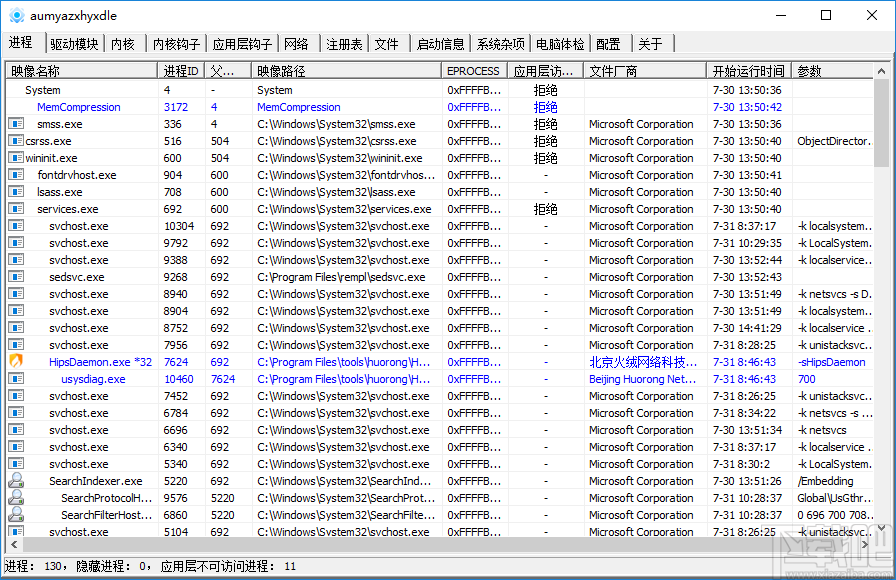Open the 内核 tab
Screen dimensions: 896x580
tap(123, 44)
